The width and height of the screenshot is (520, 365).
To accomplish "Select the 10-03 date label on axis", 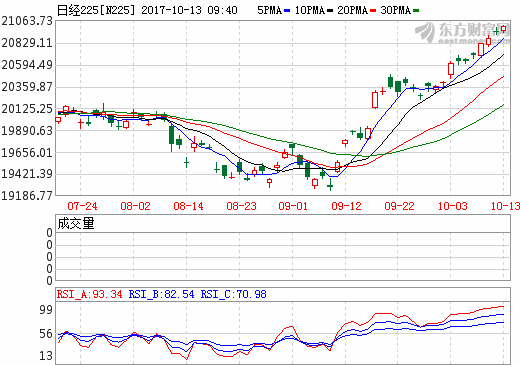I will [452, 206].
